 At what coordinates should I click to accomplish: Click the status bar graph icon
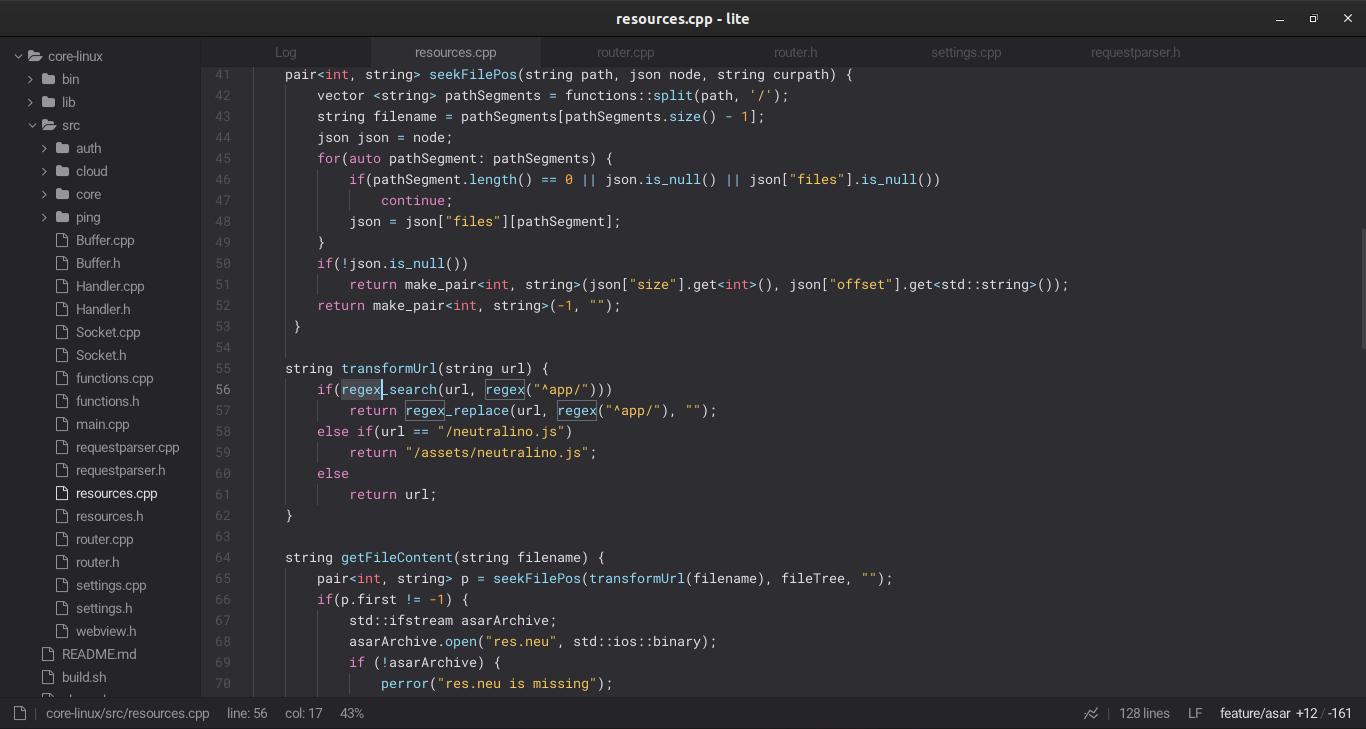click(x=1091, y=713)
